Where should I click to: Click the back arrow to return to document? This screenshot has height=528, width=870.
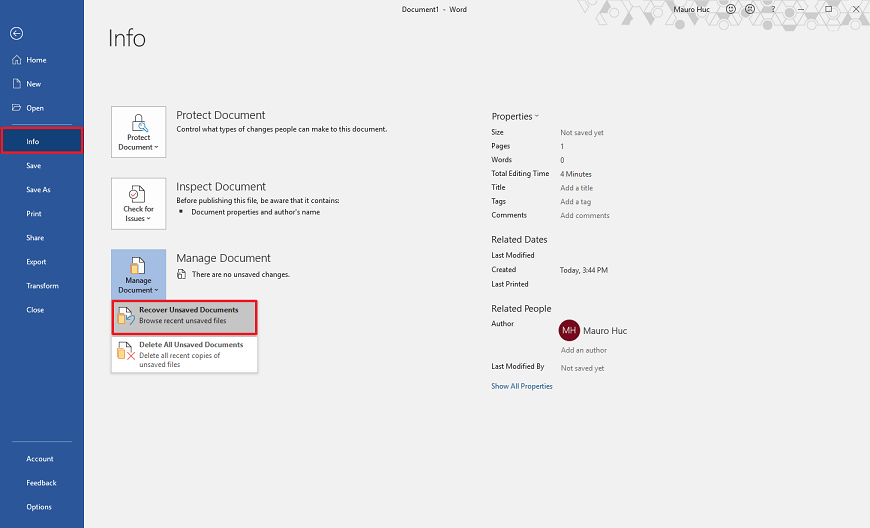[16, 33]
